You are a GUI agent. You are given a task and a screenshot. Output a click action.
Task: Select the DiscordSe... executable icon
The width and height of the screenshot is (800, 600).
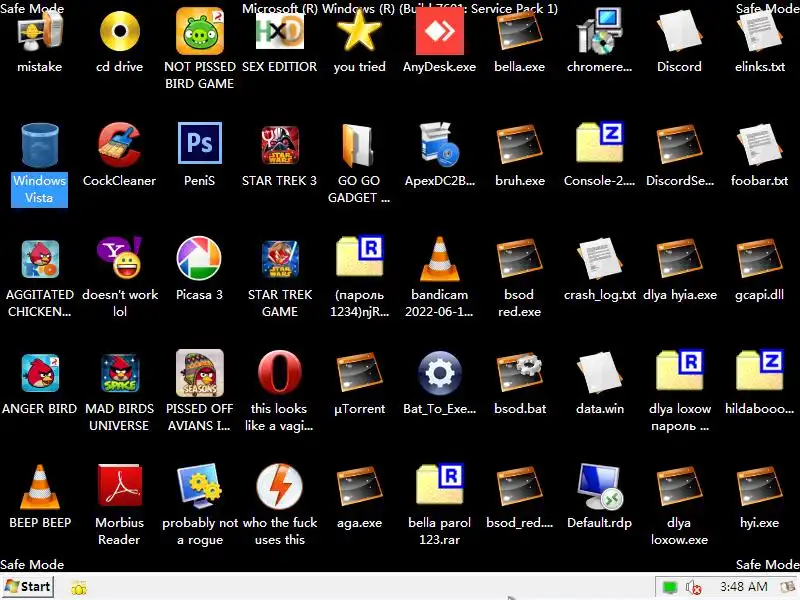679,145
